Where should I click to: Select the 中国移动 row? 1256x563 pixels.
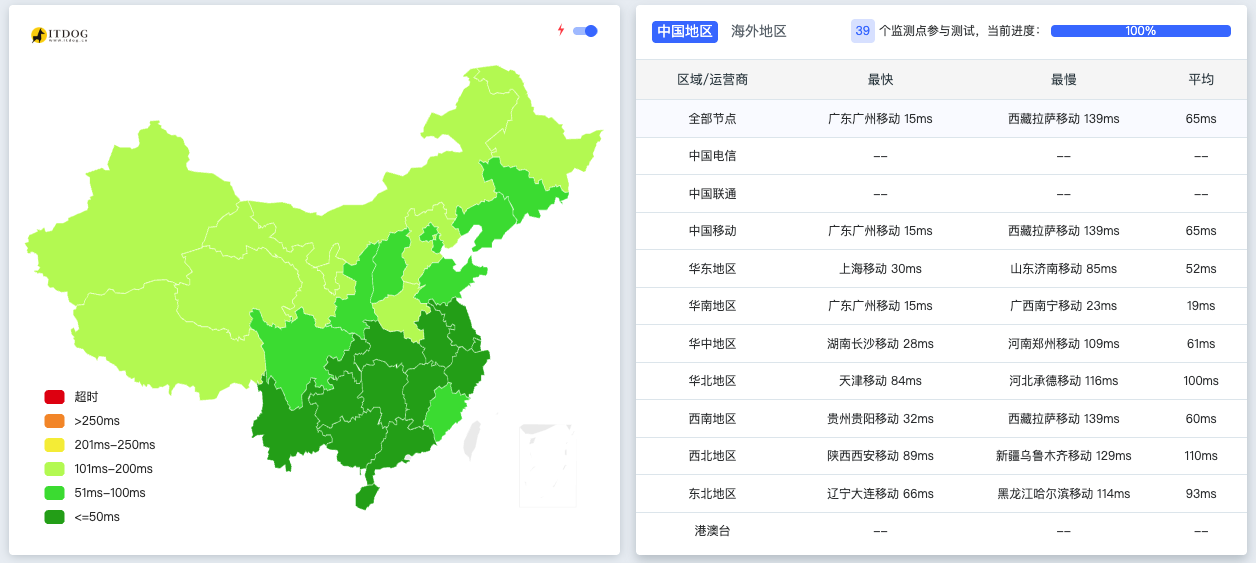(x=941, y=231)
